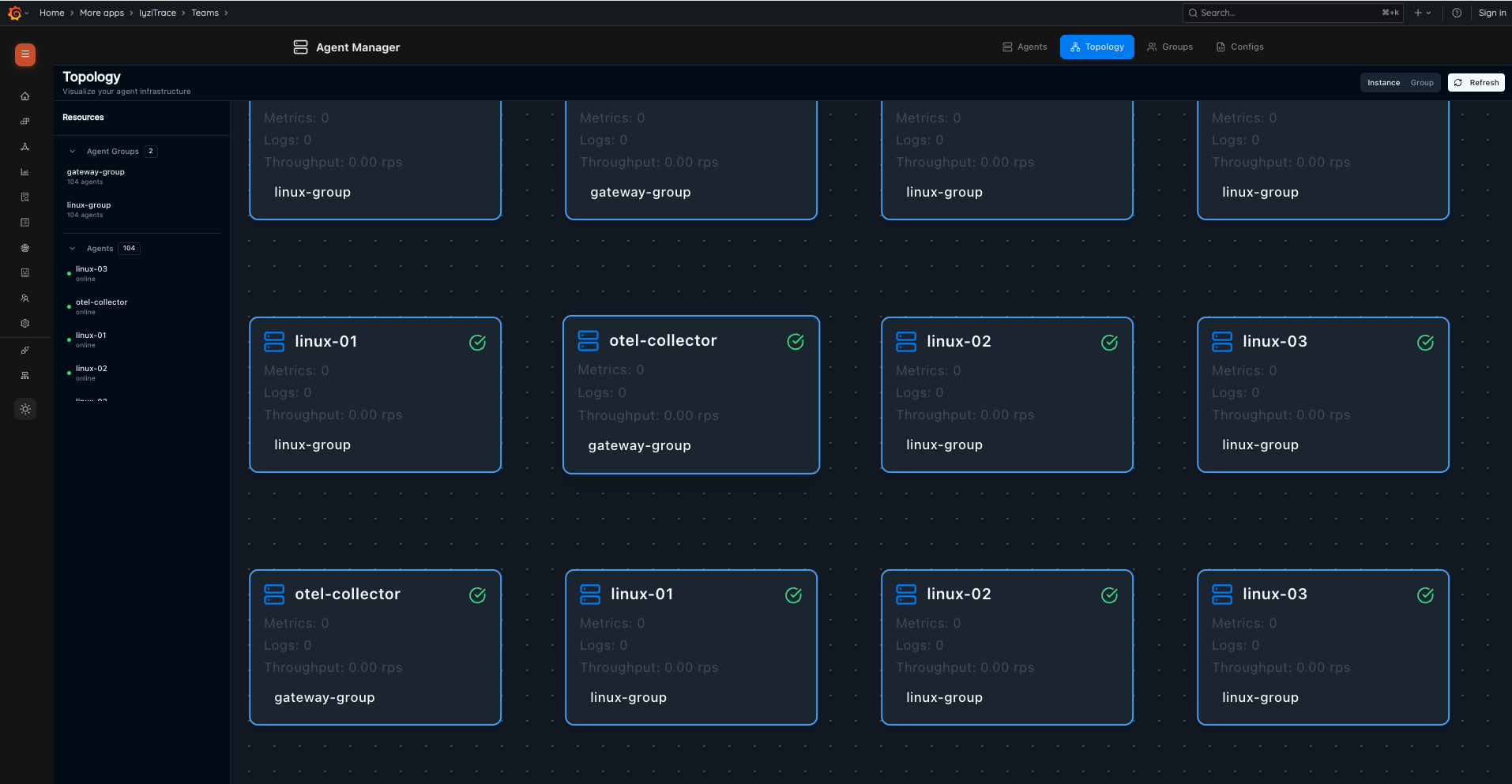The width and height of the screenshot is (1512, 784).
Task: Switch topology view to Group
Action: (1422, 83)
